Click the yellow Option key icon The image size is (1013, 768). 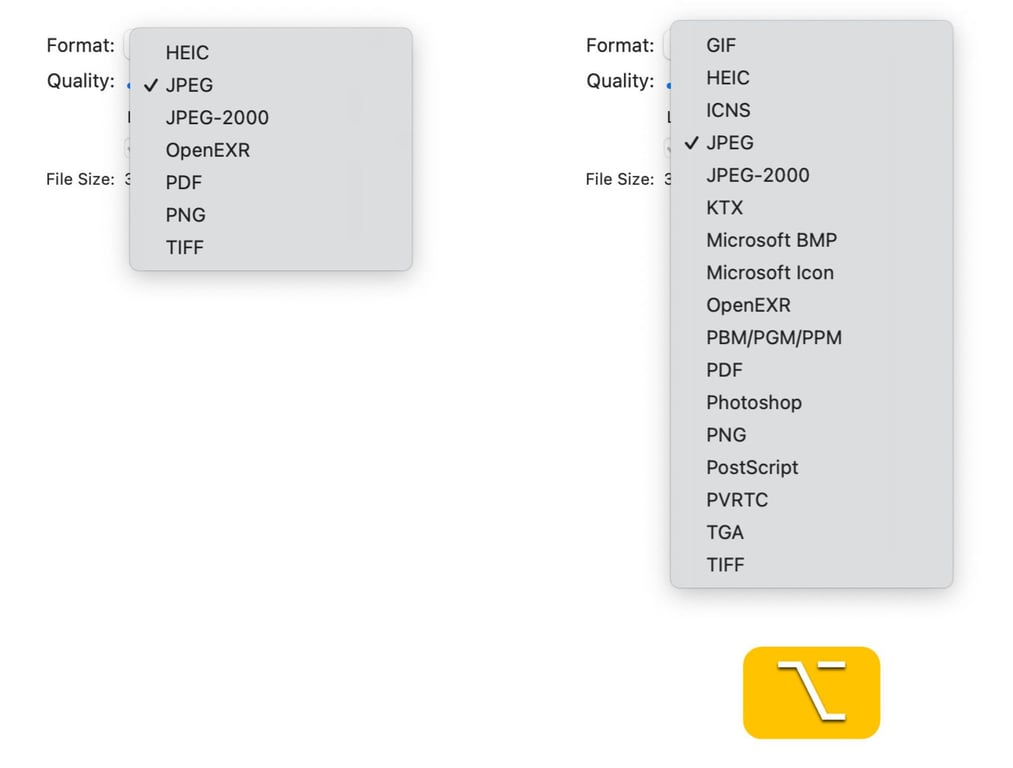pos(811,692)
